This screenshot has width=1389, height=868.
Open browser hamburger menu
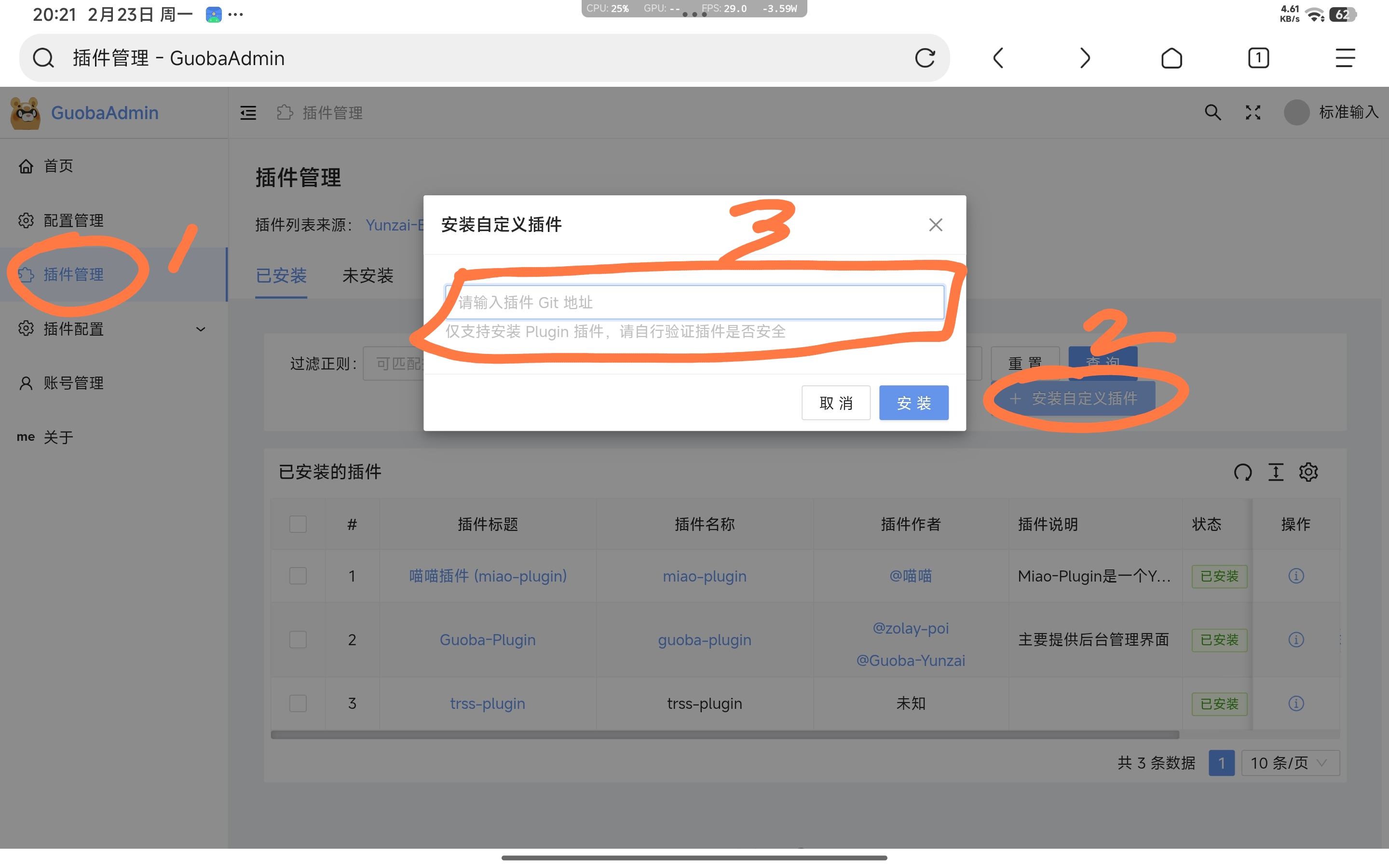click(x=1345, y=58)
